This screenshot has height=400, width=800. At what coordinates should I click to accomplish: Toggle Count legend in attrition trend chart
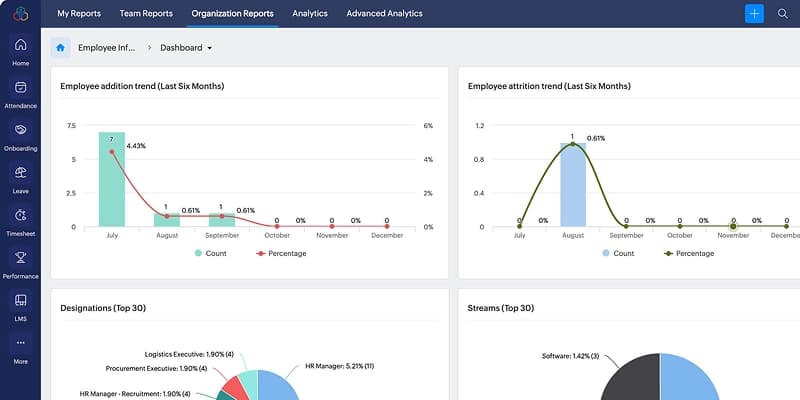pyautogui.click(x=618, y=253)
